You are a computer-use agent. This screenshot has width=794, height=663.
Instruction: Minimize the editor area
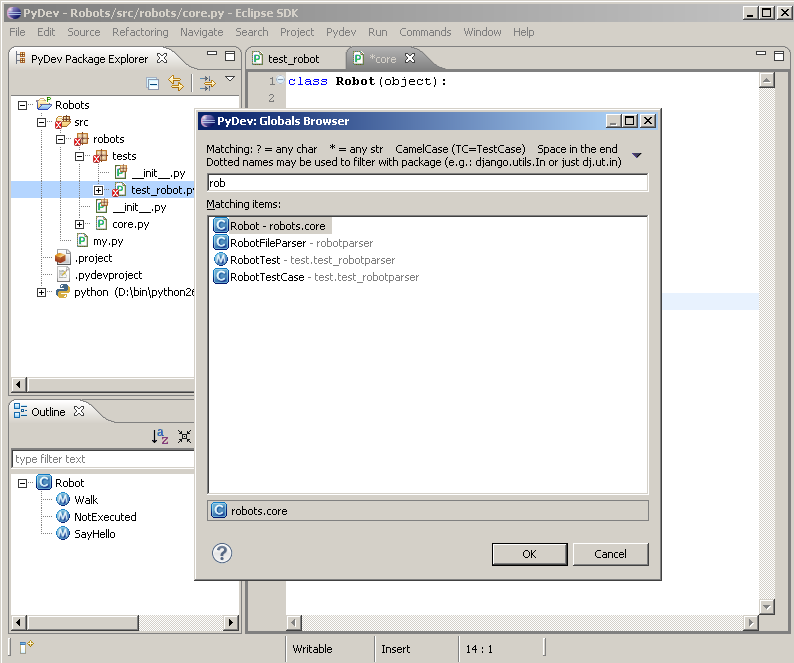[x=761, y=53]
